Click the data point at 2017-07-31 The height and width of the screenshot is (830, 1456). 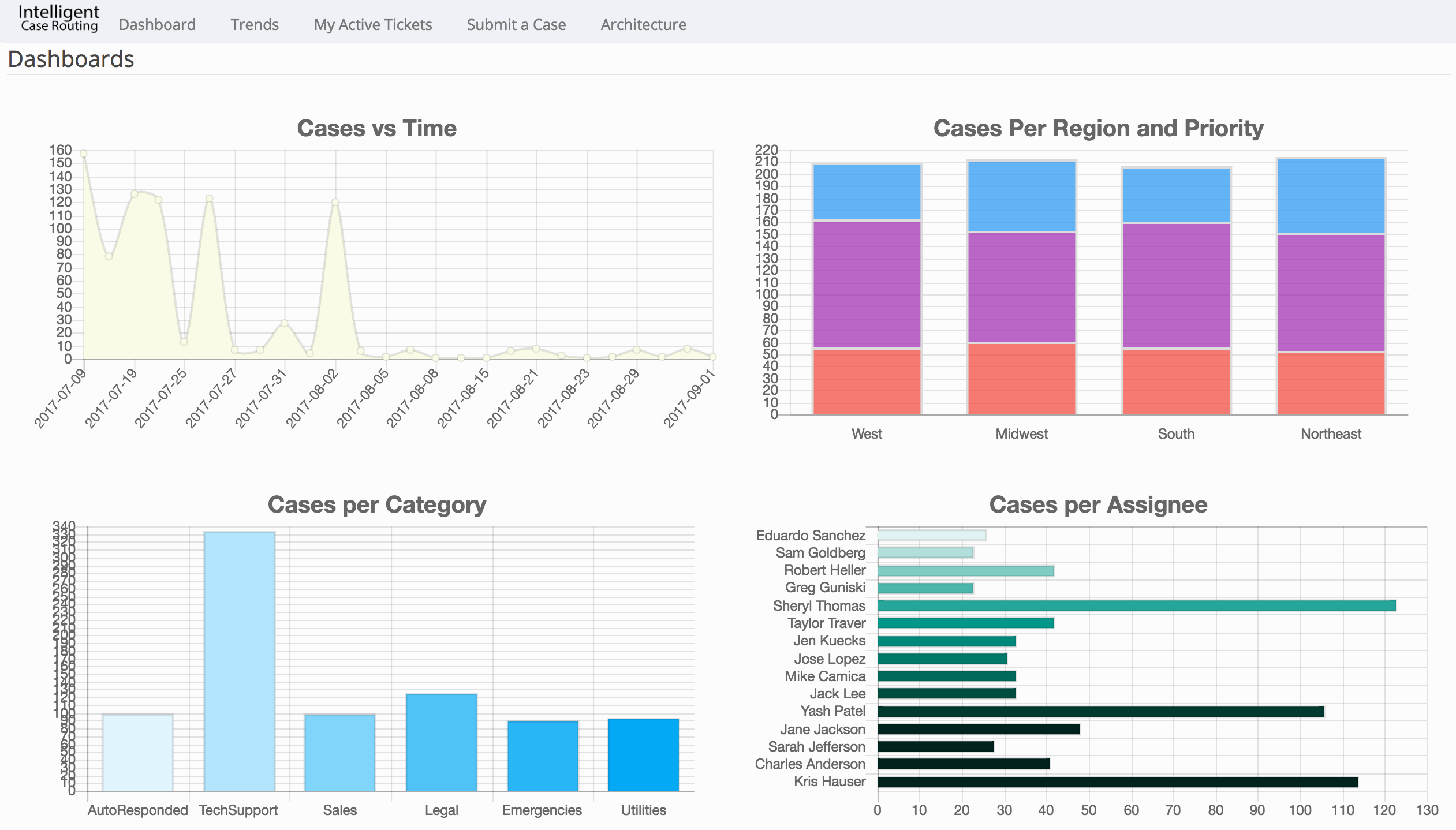pyautogui.click(x=285, y=323)
